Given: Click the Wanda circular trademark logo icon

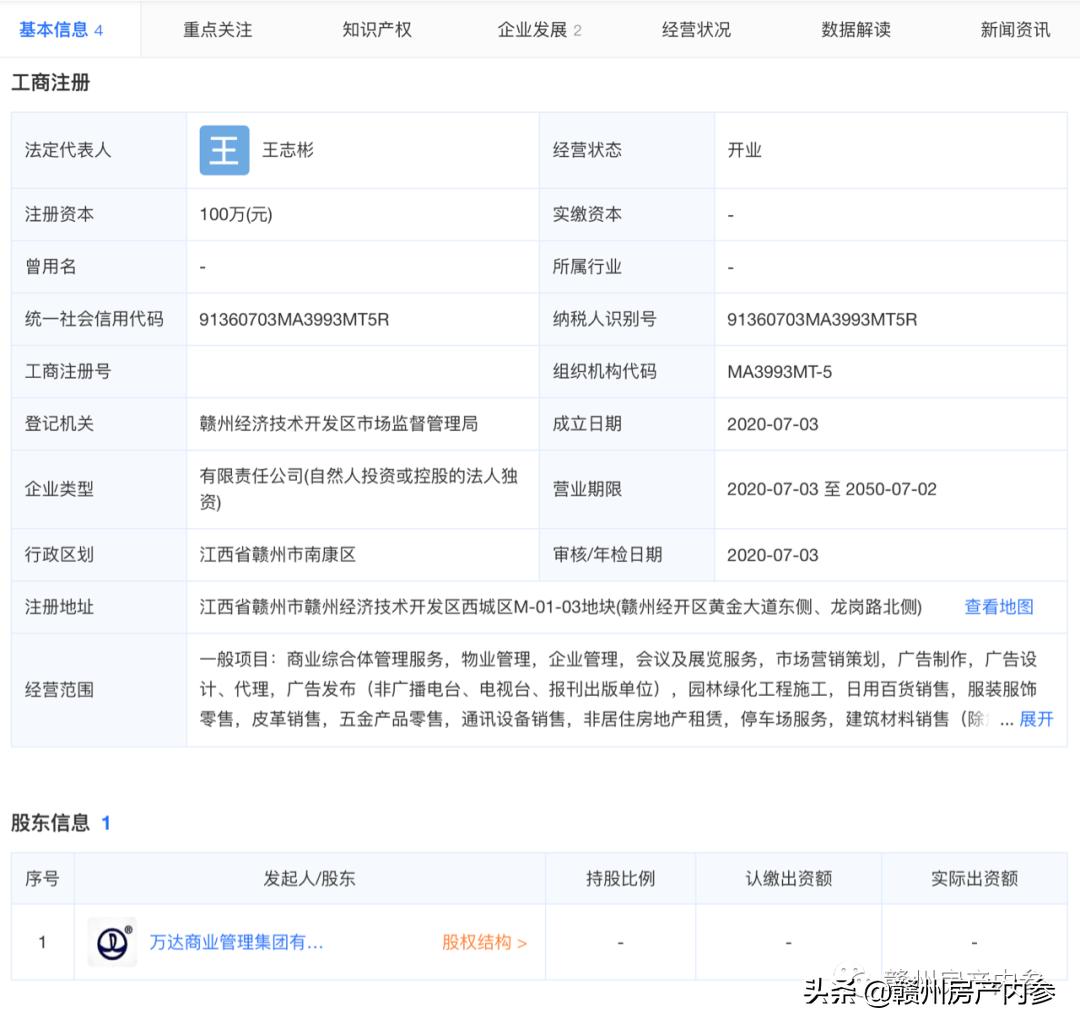Looking at the screenshot, I should 111,941.
